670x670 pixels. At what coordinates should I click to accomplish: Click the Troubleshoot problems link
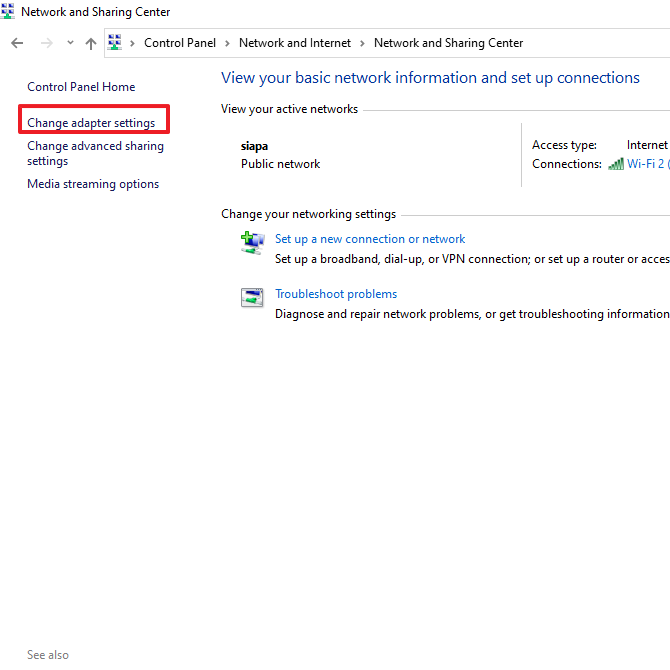point(336,294)
